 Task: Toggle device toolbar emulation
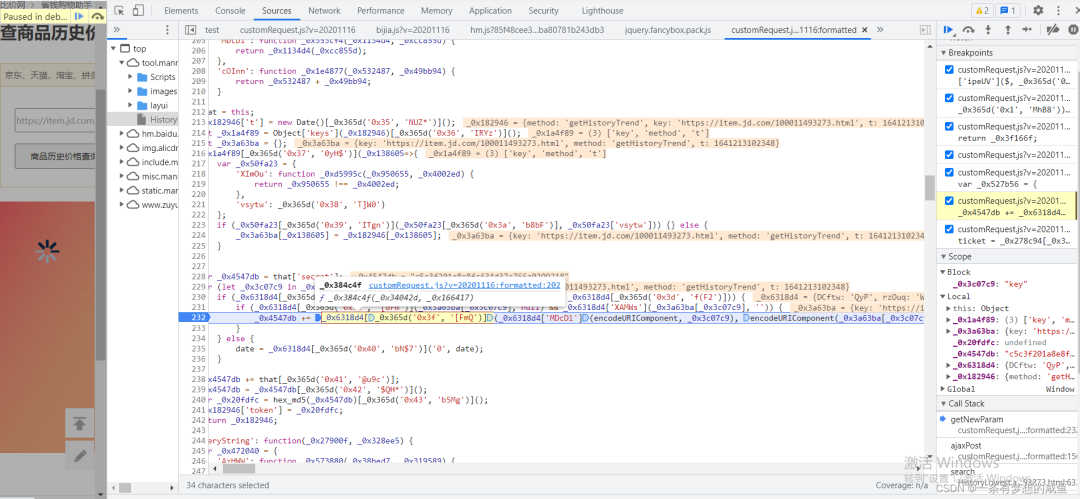(x=140, y=11)
